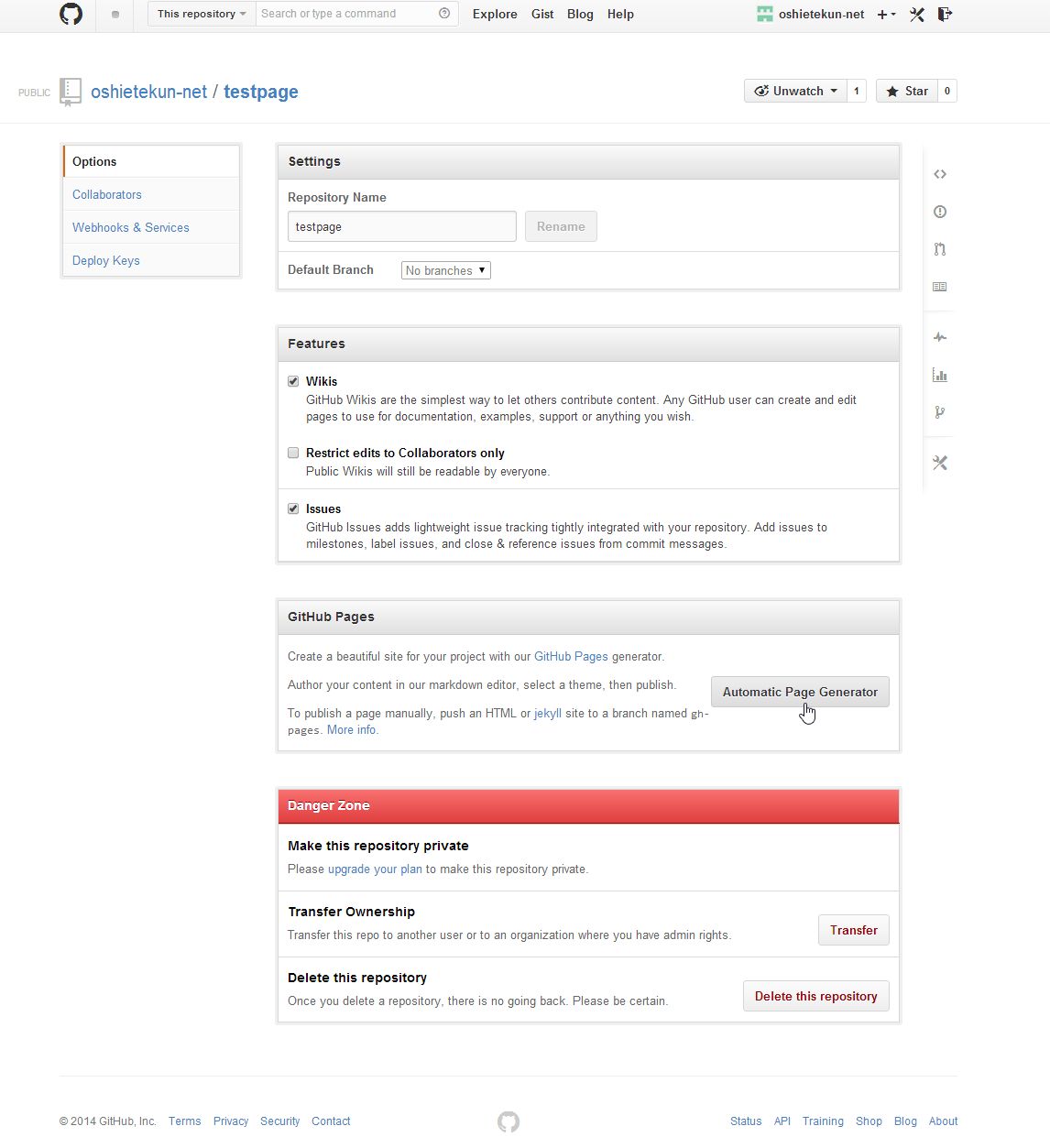This screenshot has width=1050, height=1148.
Task: Open the oshietekun-net owner link
Action: (x=149, y=92)
